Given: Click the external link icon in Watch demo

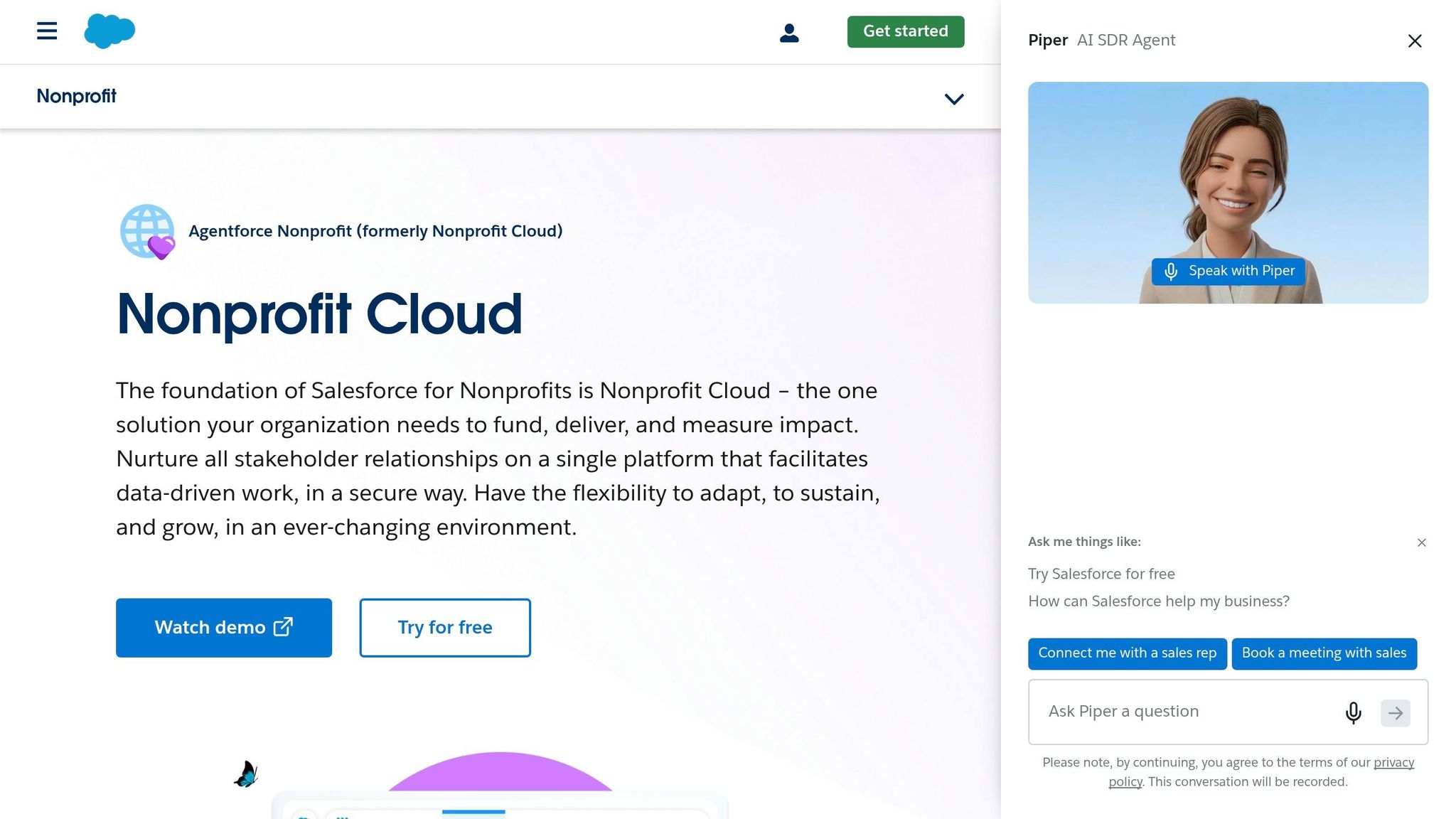Looking at the screenshot, I should pos(283,626).
